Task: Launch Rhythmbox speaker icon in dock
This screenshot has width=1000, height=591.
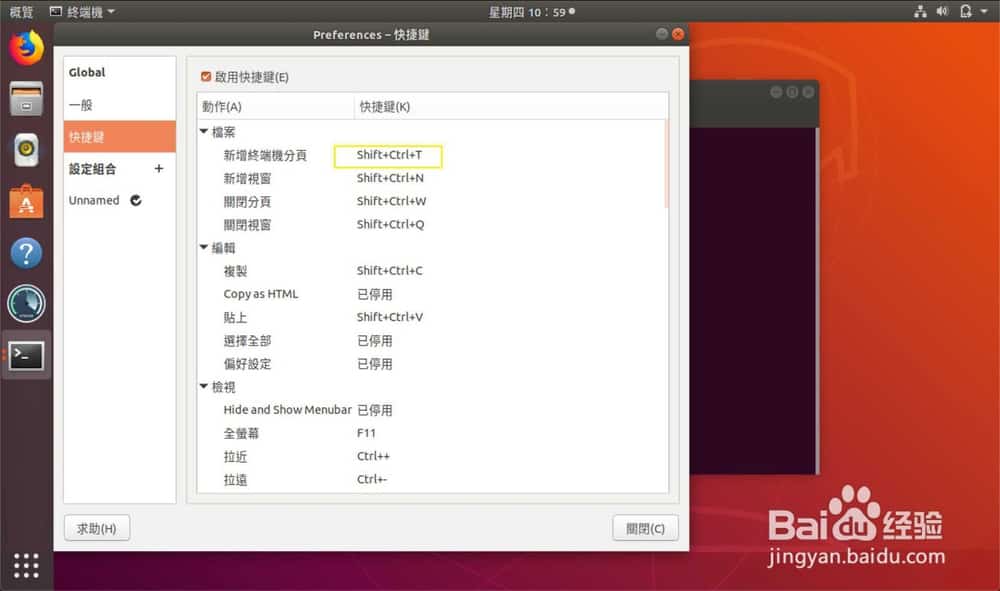Action: tap(26, 150)
